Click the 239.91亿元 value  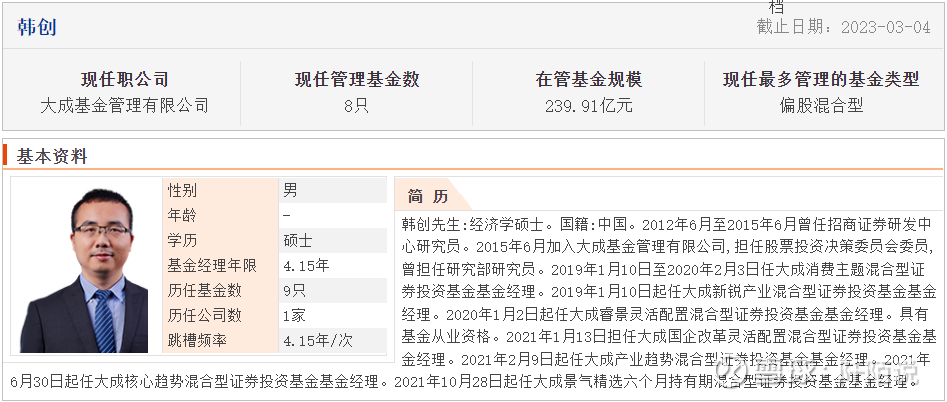[x=589, y=106]
